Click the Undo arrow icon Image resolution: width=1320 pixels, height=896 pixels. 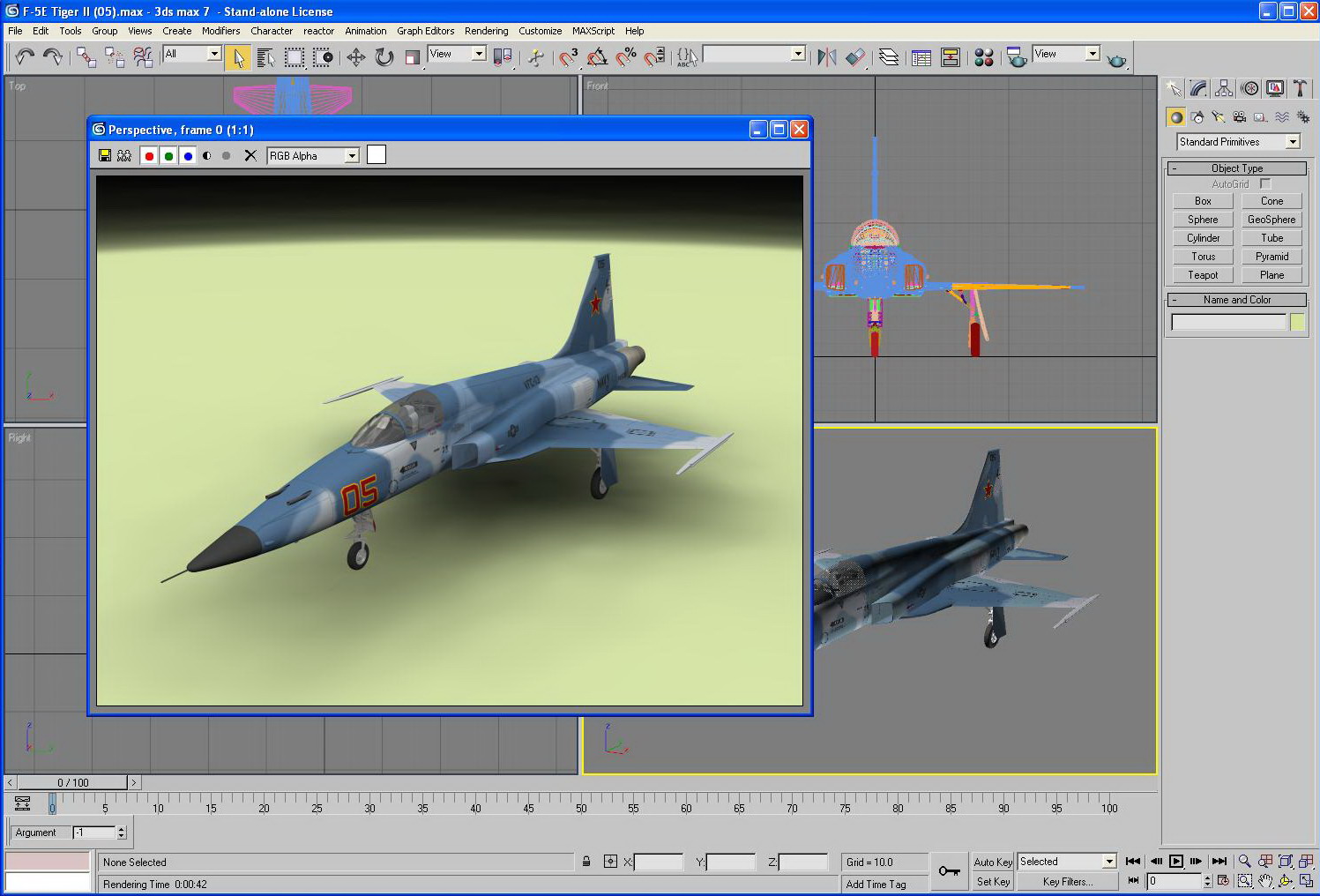point(25,57)
